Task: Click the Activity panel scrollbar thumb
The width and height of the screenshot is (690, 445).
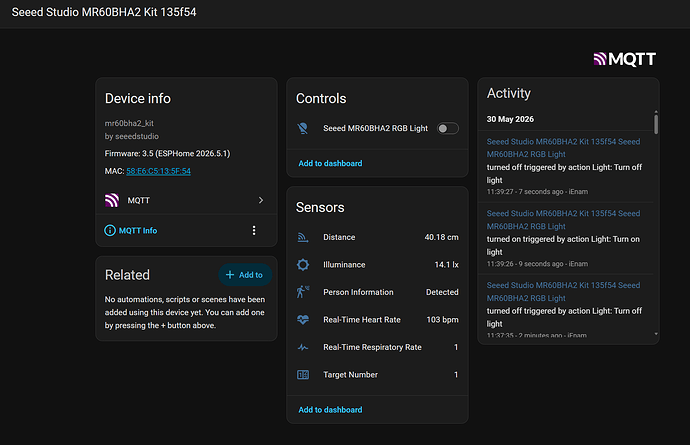Action: (x=656, y=124)
